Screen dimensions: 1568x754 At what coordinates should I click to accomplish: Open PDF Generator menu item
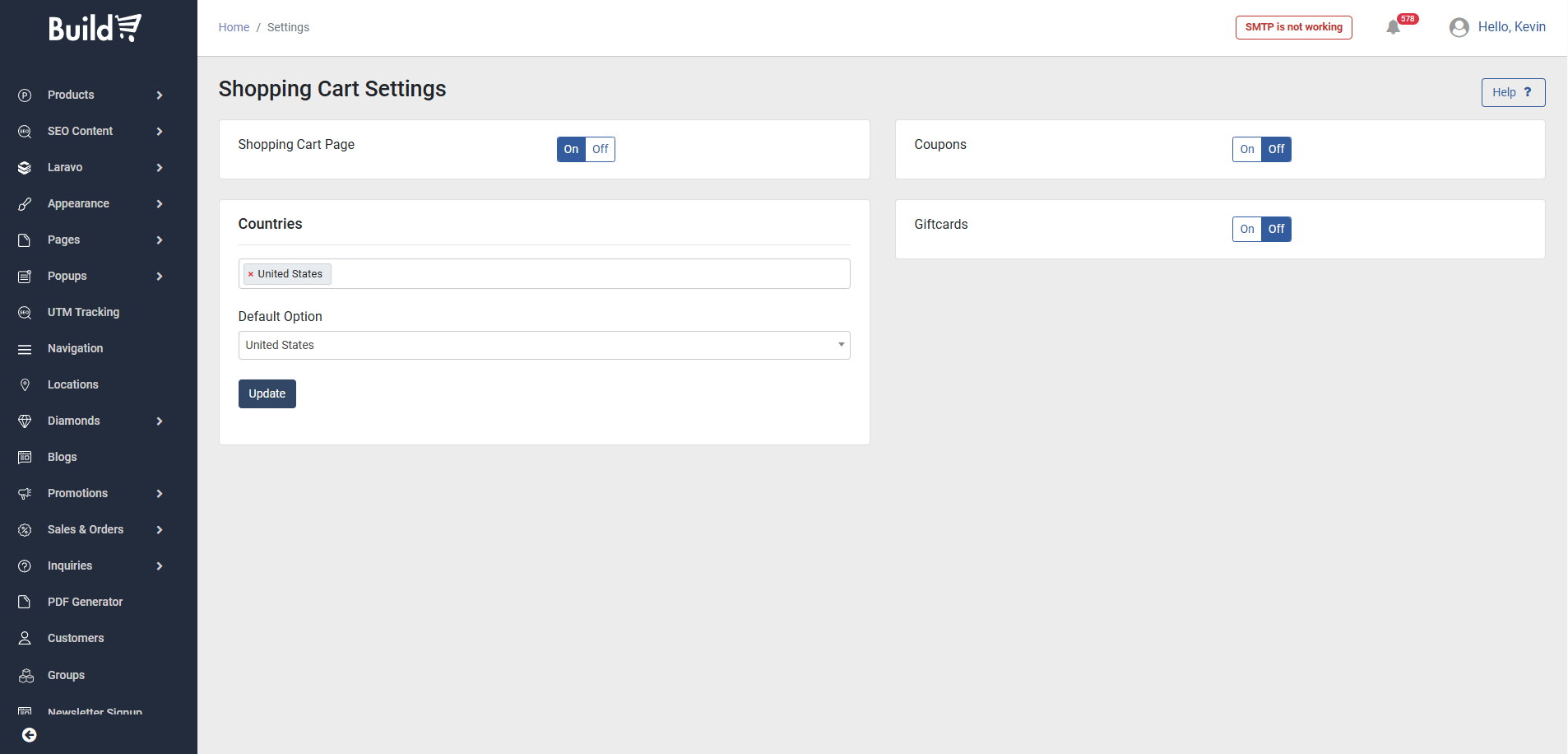coord(85,602)
